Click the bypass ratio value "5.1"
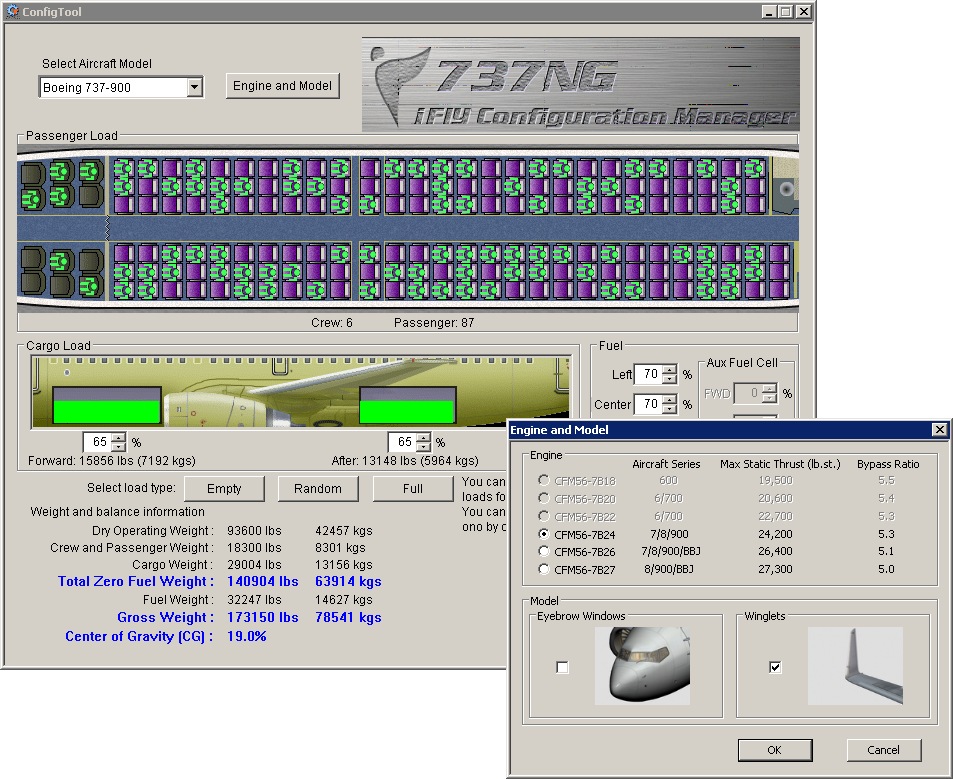The height and width of the screenshot is (779, 953). pyautogui.click(x=886, y=551)
